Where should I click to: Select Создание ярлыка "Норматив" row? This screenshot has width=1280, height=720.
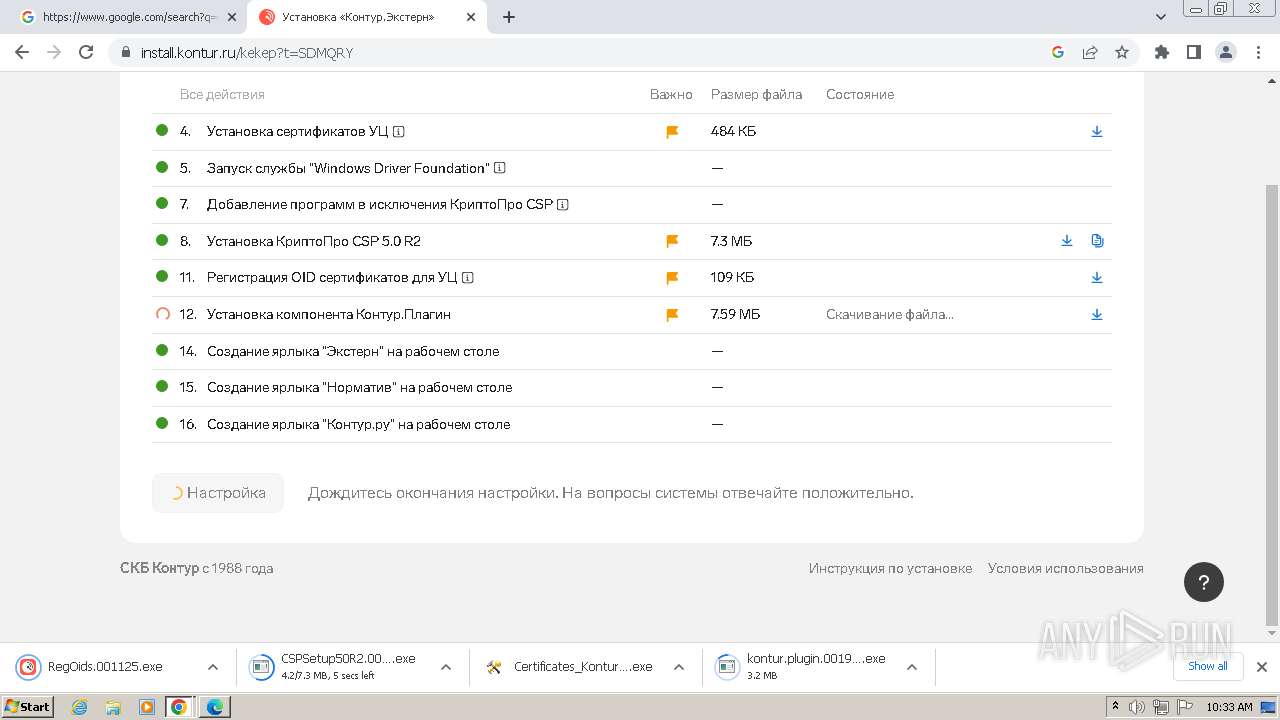point(632,387)
